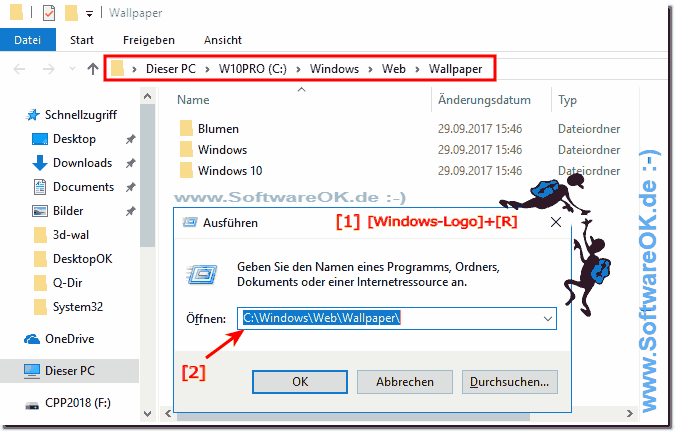675x432 pixels.
Task: Click the Documents page icon
Action: [x=40, y=187]
